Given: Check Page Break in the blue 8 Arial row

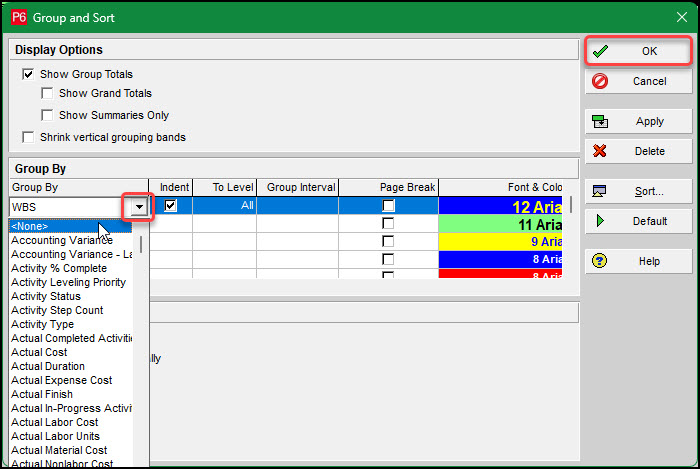Looking at the screenshot, I should point(388,259).
